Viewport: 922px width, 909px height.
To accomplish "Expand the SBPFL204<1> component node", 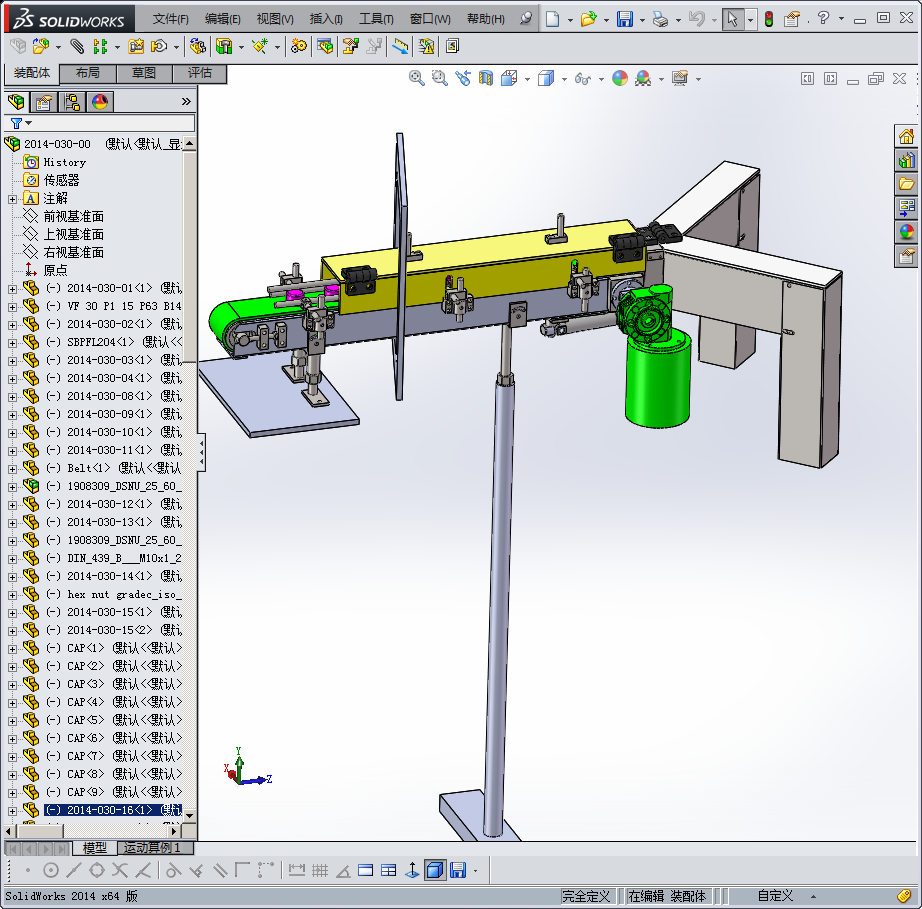I will pyautogui.click(x=12, y=343).
